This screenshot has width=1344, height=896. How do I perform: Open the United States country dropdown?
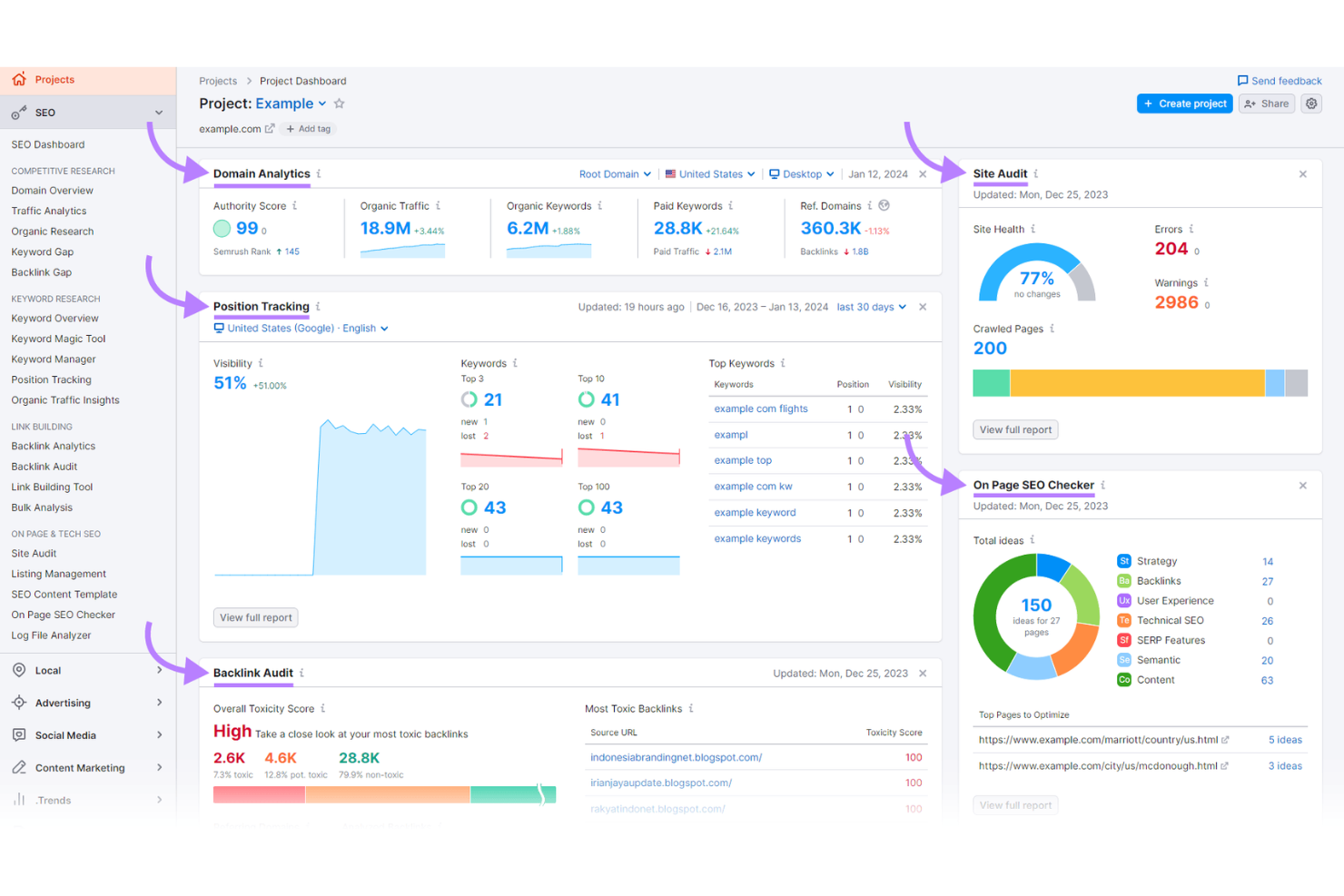[710, 174]
